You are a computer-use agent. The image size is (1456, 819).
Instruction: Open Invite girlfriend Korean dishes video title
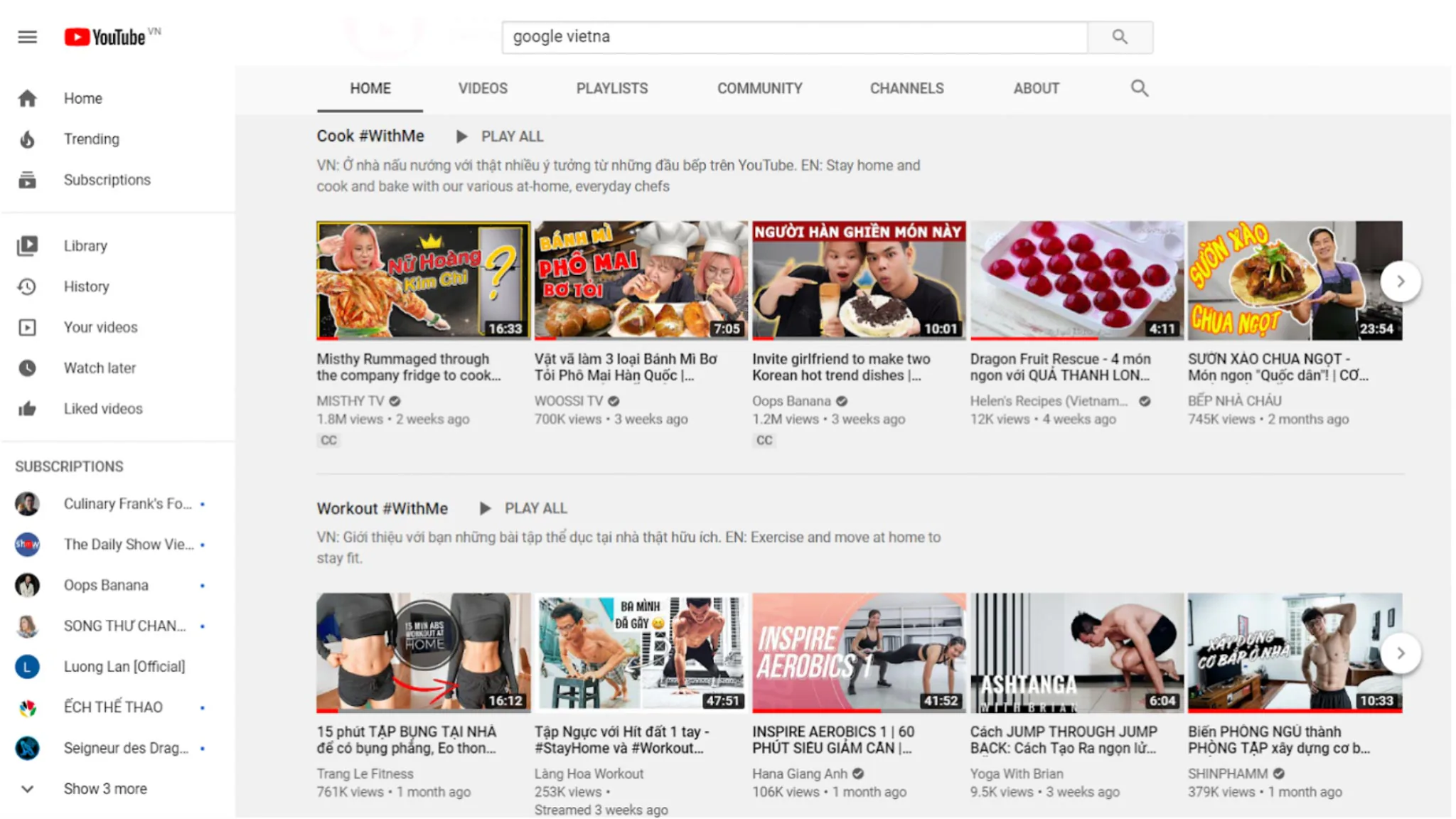[x=841, y=367]
